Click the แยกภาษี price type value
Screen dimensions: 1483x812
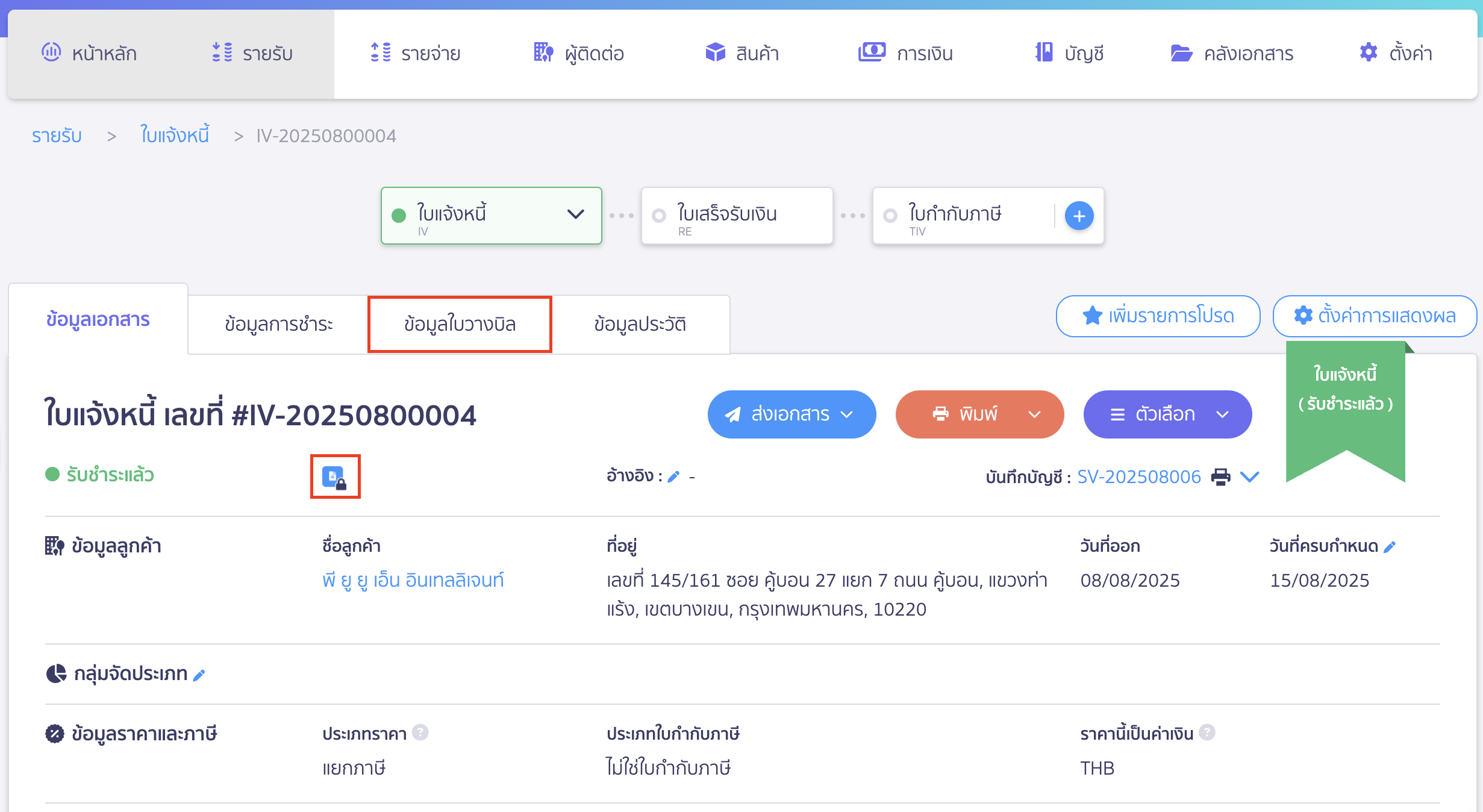pyautogui.click(x=354, y=768)
